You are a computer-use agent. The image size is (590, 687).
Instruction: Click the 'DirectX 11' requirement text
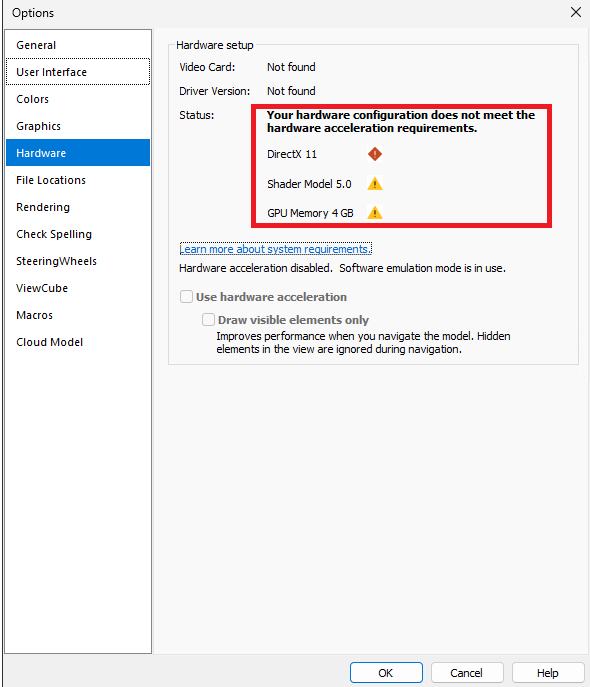pyautogui.click(x=292, y=154)
